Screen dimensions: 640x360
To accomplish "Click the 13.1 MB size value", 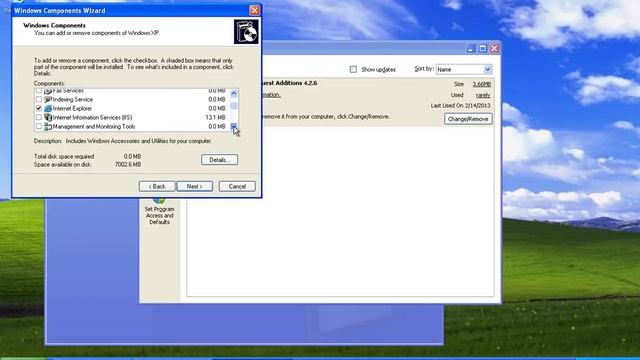I will point(216,118).
